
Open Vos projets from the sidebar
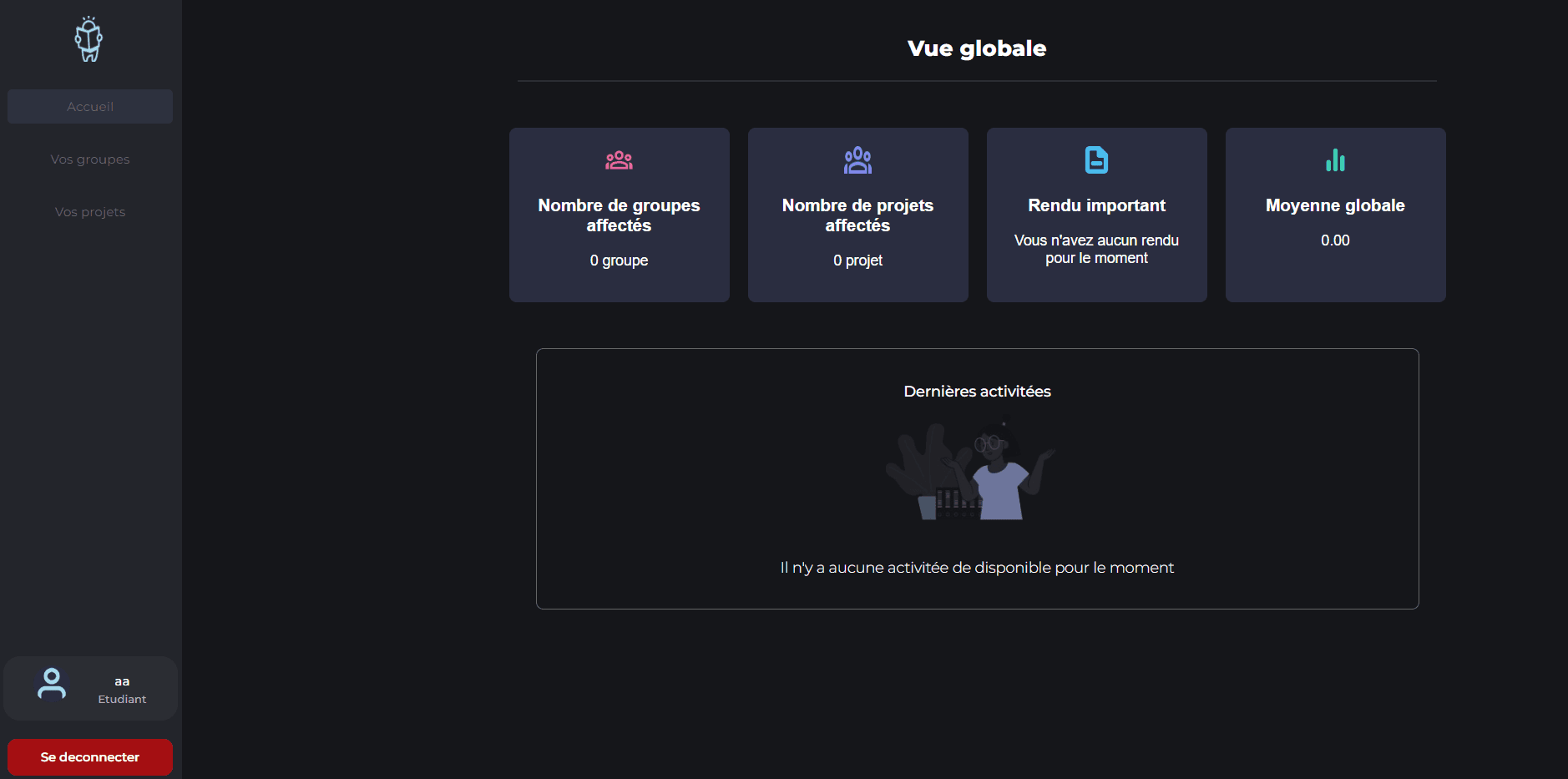89,211
